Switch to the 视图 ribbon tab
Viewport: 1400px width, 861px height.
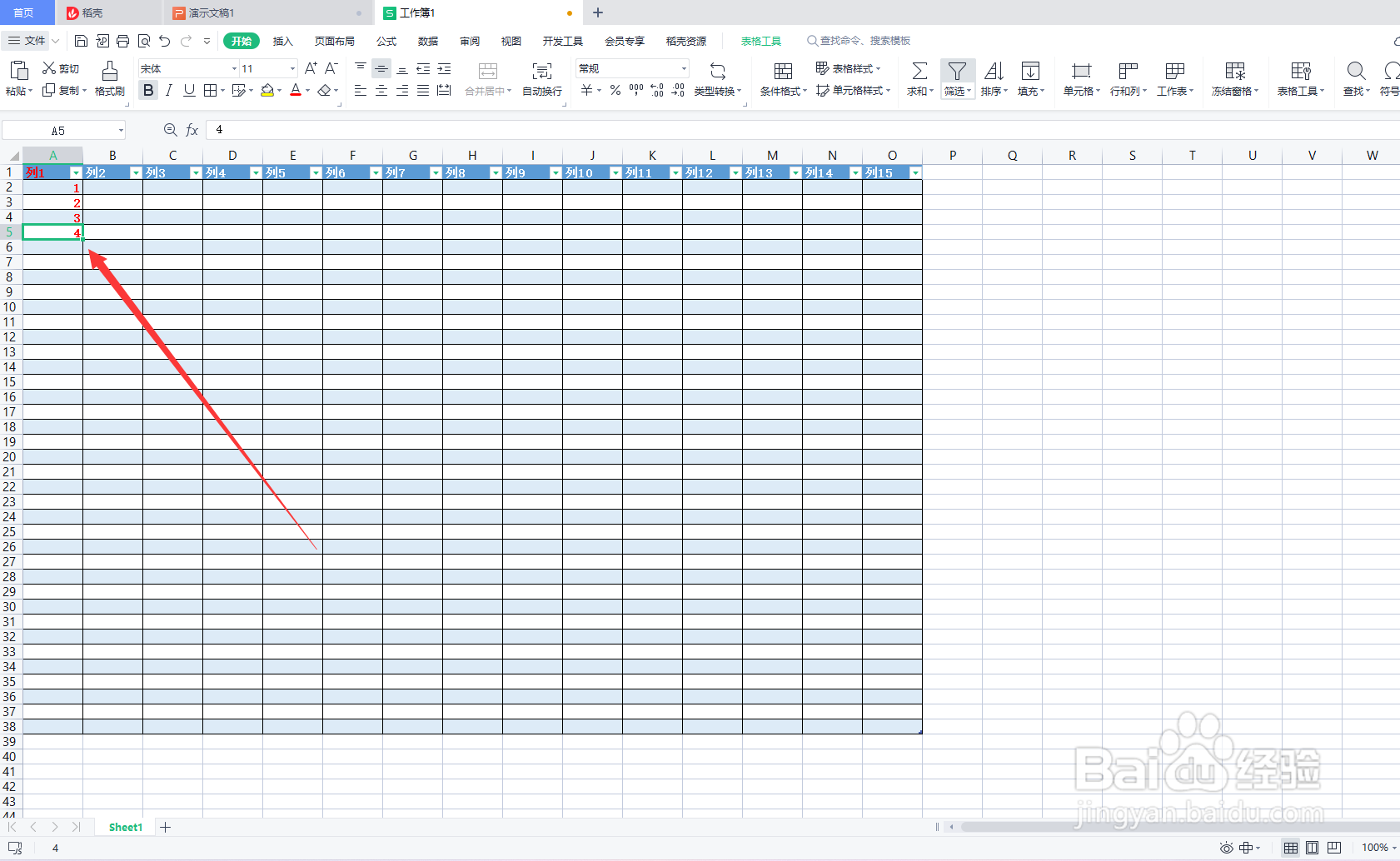[x=511, y=41]
